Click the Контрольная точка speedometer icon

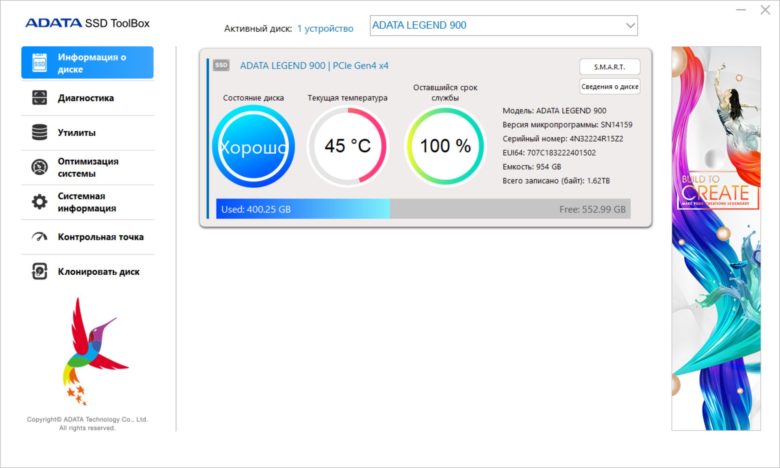coord(39,237)
